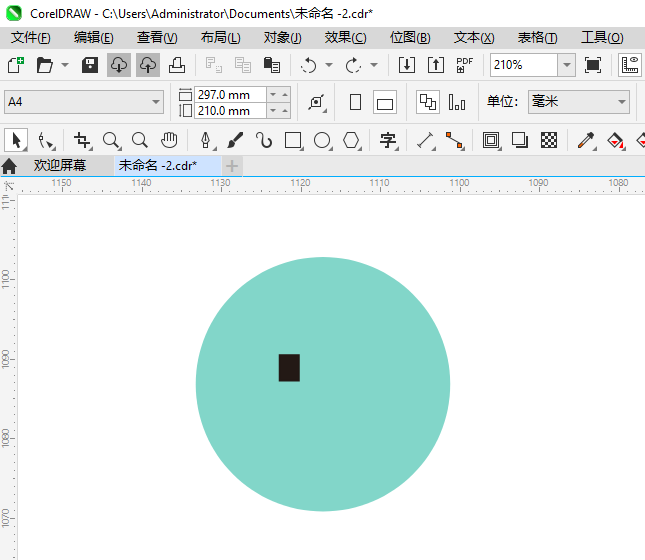This screenshot has width=645, height=560.
Task: Select the Text 字 tool
Action: coord(388,141)
